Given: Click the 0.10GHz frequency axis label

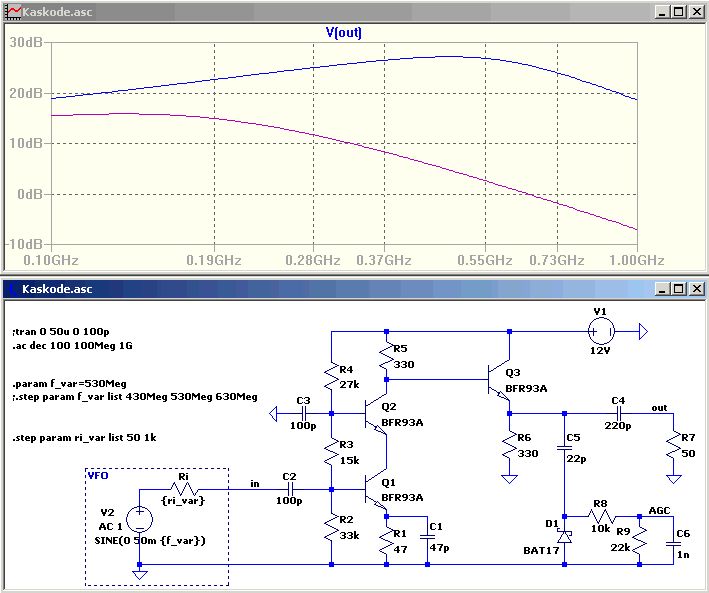Looking at the screenshot, I should [50, 260].
